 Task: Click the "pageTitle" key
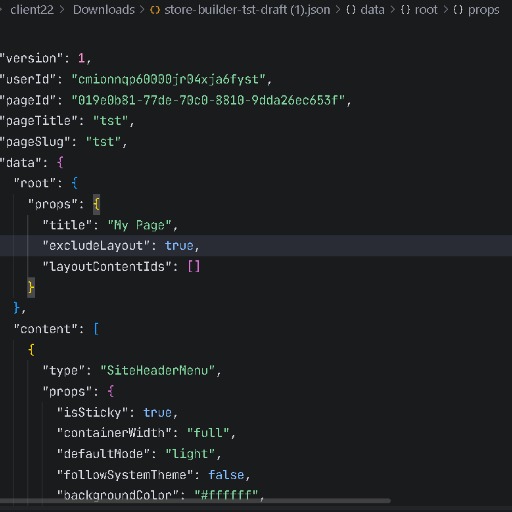[39, 121]
